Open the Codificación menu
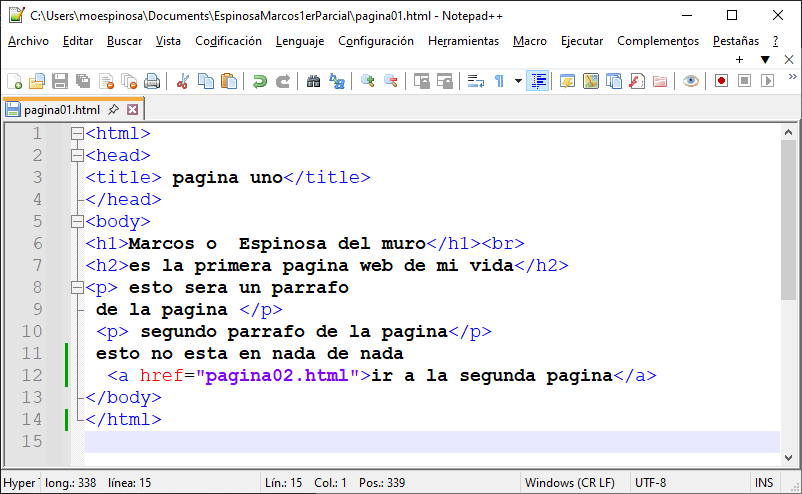The image size is (802, 494). click(228, 41)
